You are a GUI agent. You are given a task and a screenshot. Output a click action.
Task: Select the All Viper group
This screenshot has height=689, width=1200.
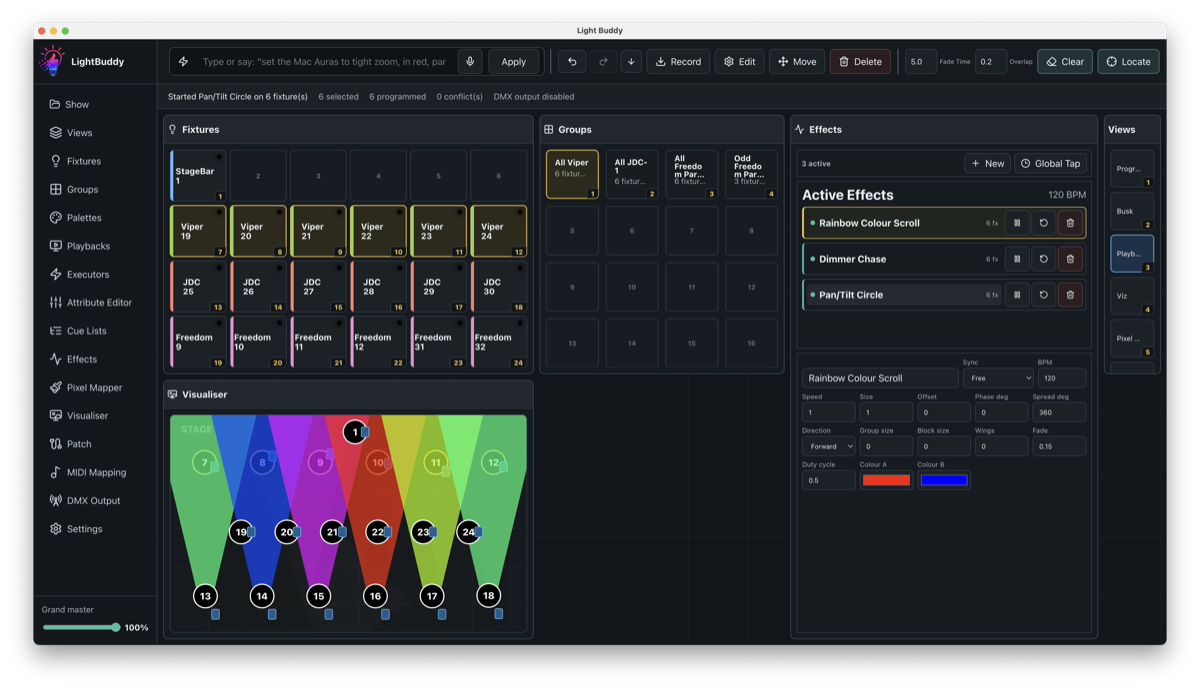coord(572,175)
